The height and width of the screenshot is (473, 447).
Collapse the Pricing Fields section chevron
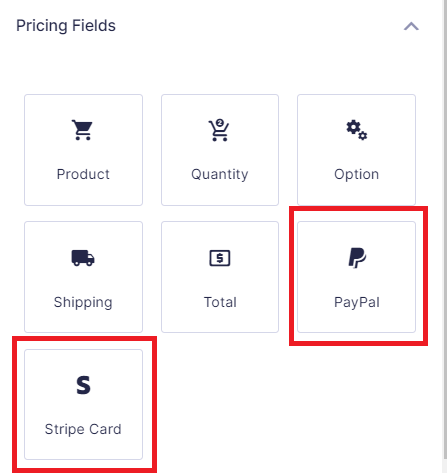[411, 26]
